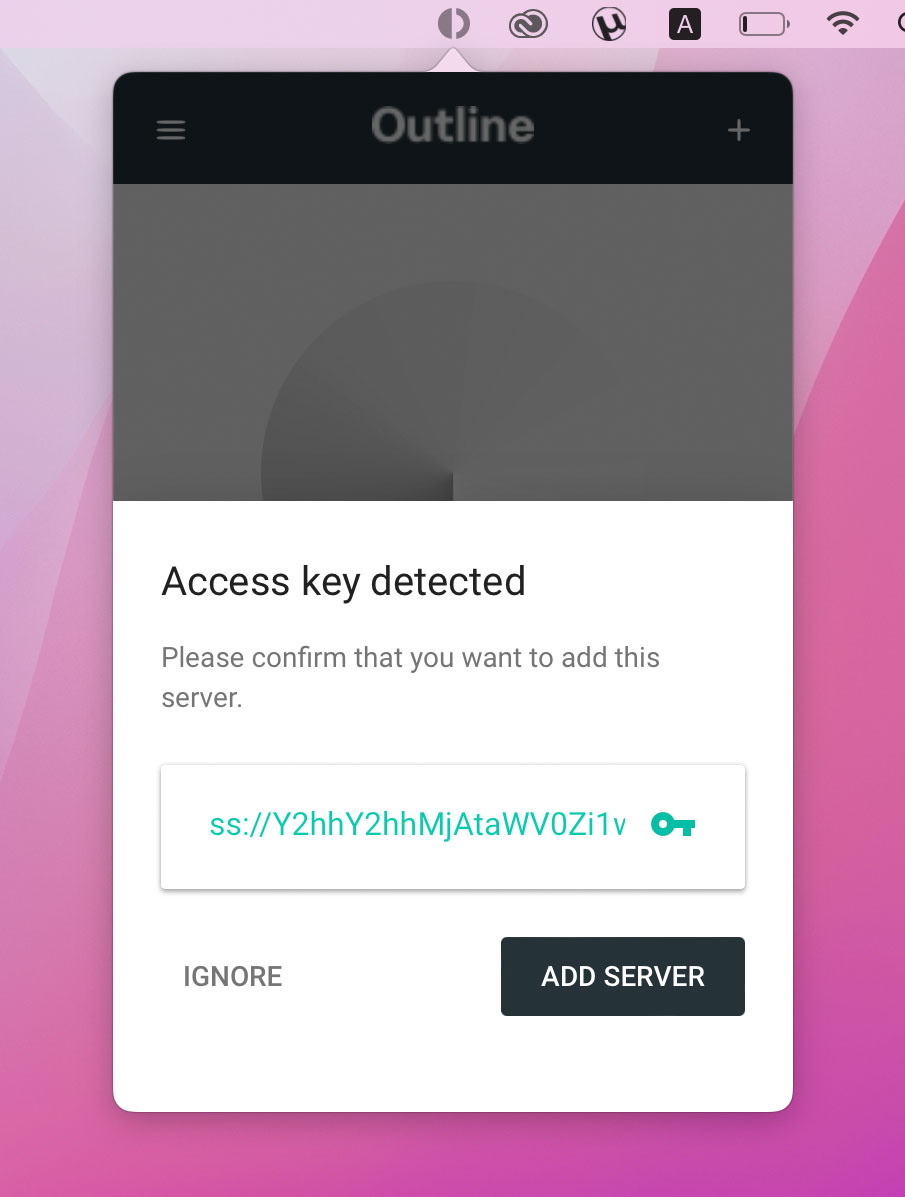Viewport: 905px width, 1197px height.
Task: Show battery status from menu bar
Action: pyautogui.click(x=764, y=24)
